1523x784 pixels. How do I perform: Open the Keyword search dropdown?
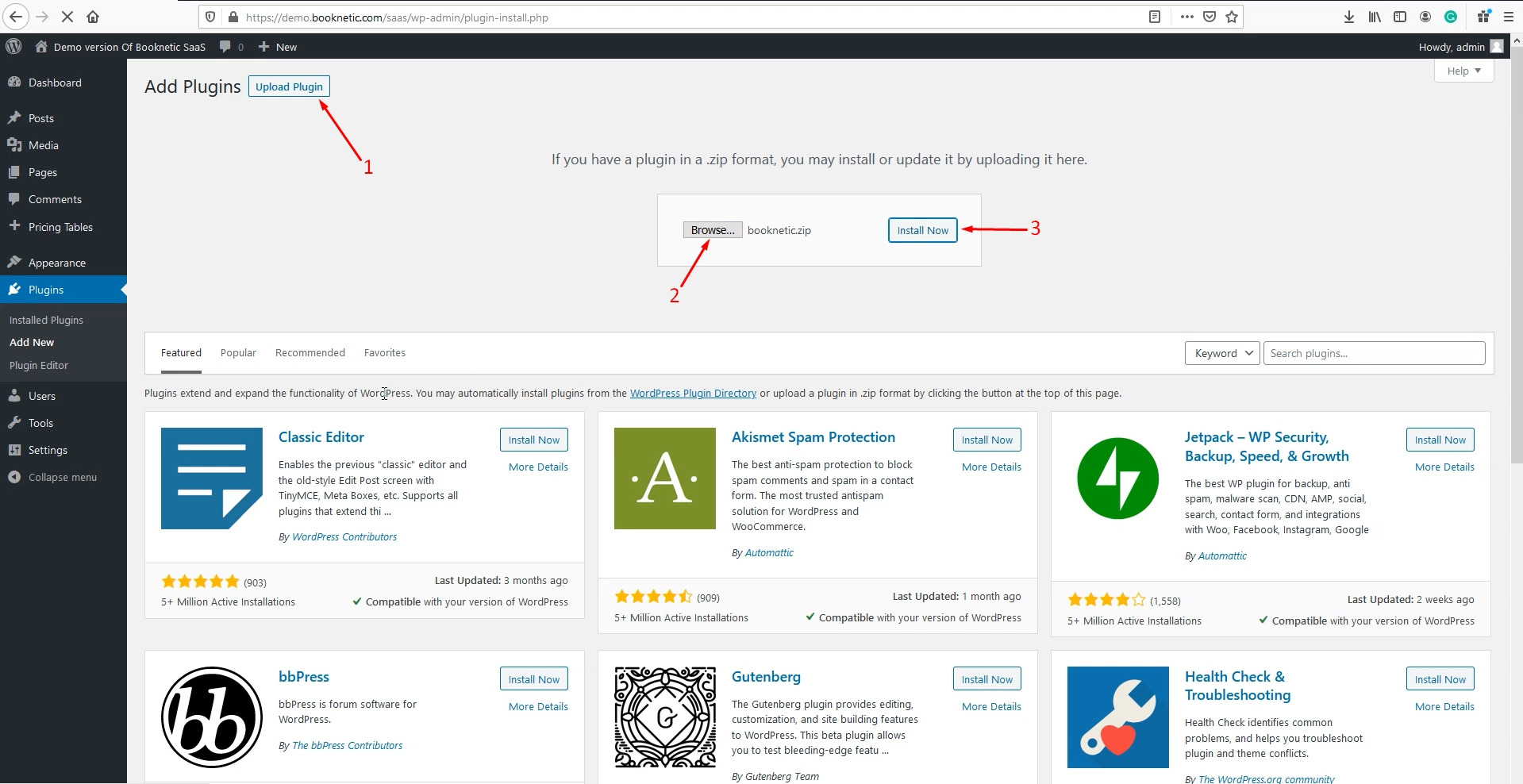tap(1221, 353)
